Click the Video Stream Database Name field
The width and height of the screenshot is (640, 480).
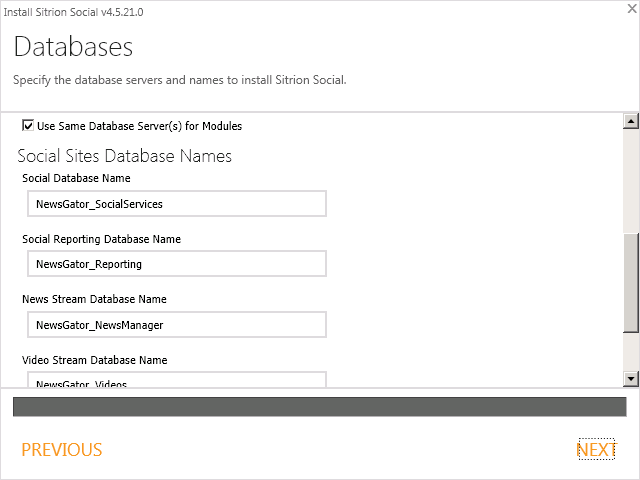tap(177, 380)
